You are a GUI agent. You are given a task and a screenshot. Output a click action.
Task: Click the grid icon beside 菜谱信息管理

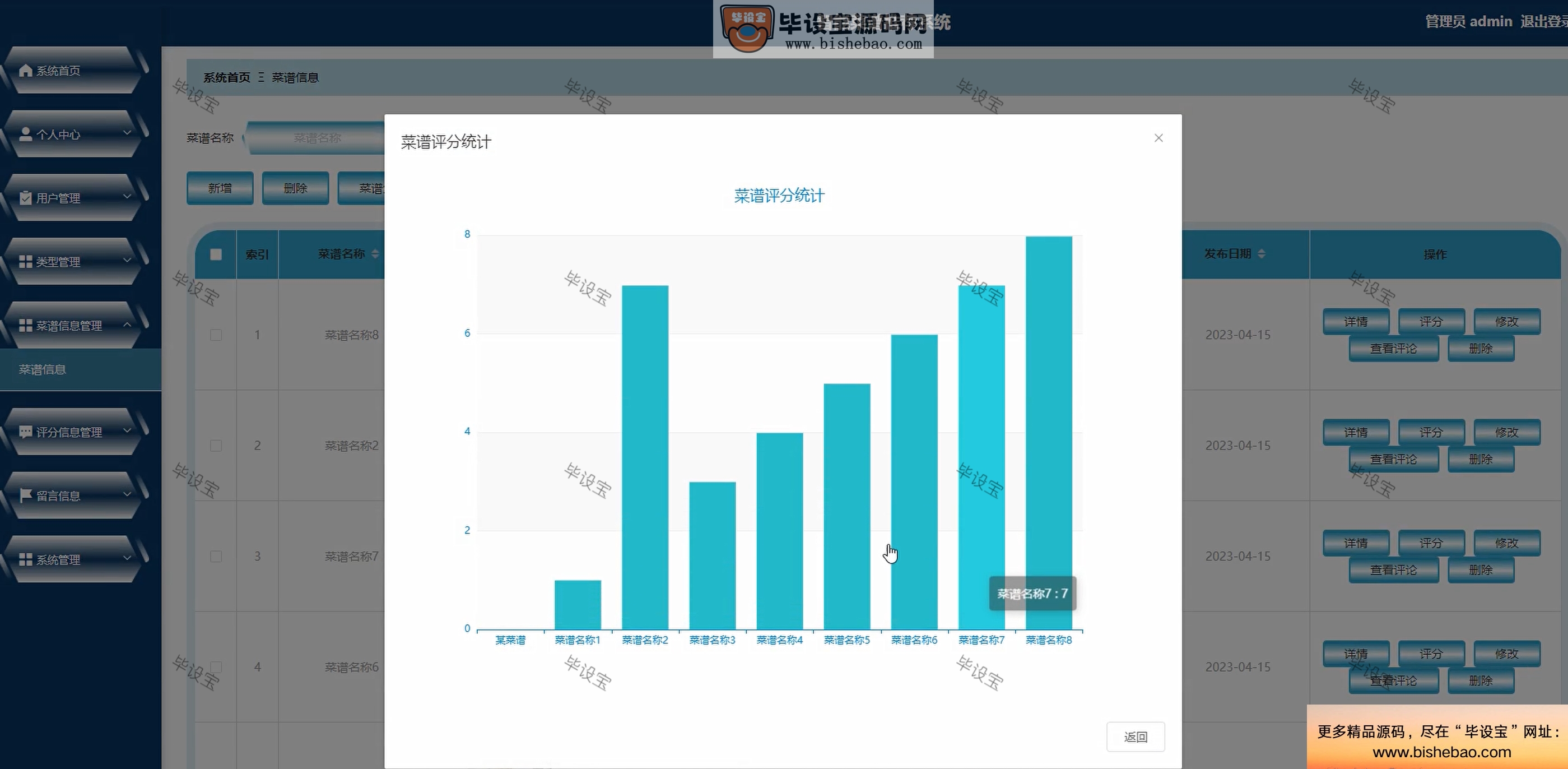pos(26,326)
